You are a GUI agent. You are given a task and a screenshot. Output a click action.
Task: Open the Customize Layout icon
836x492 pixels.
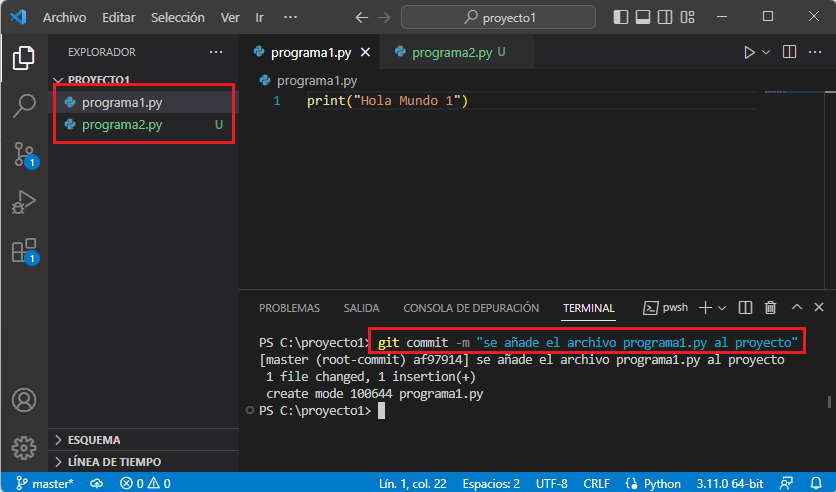tap(687, 17)
